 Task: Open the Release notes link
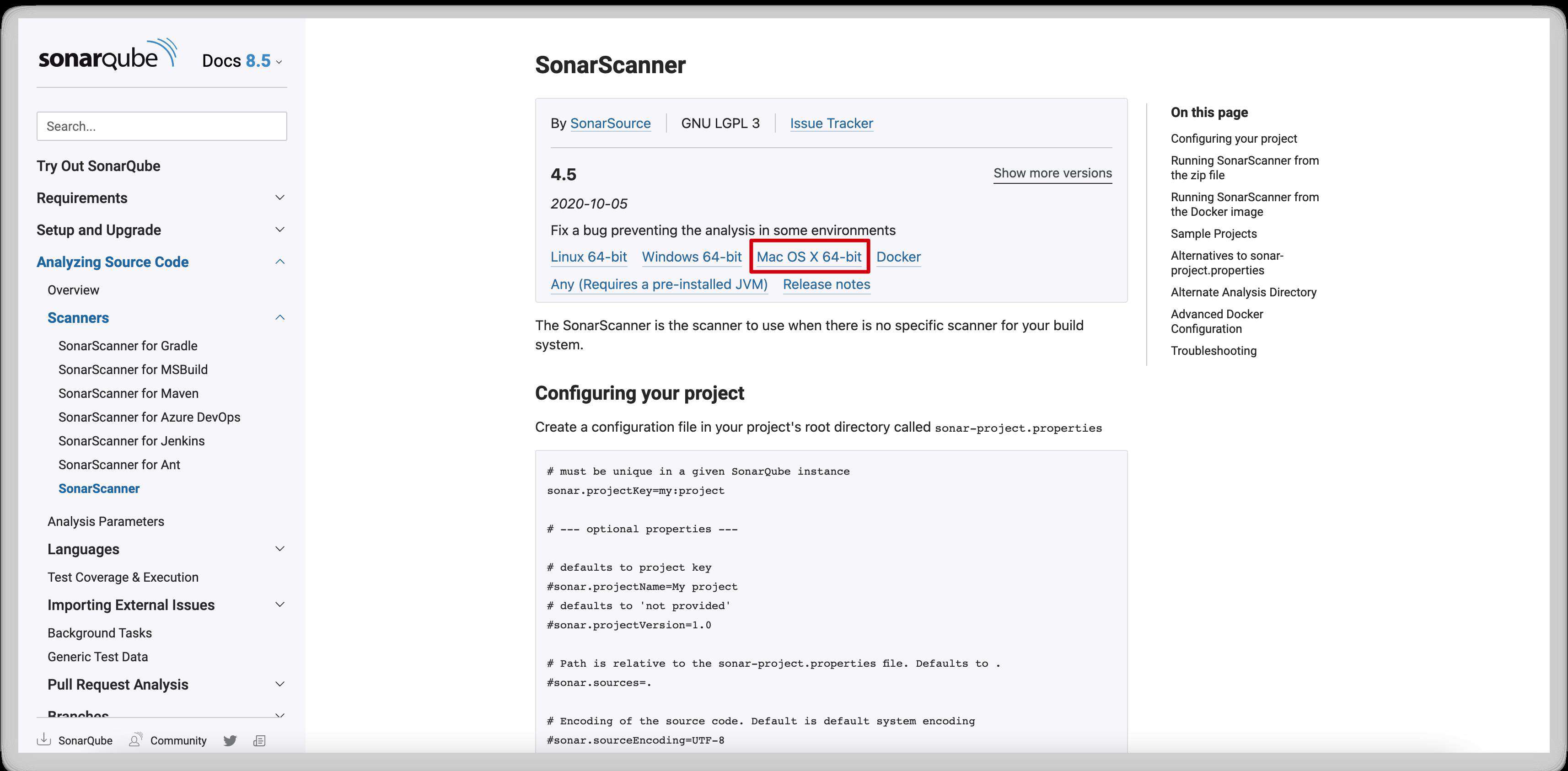click(827, 284)
